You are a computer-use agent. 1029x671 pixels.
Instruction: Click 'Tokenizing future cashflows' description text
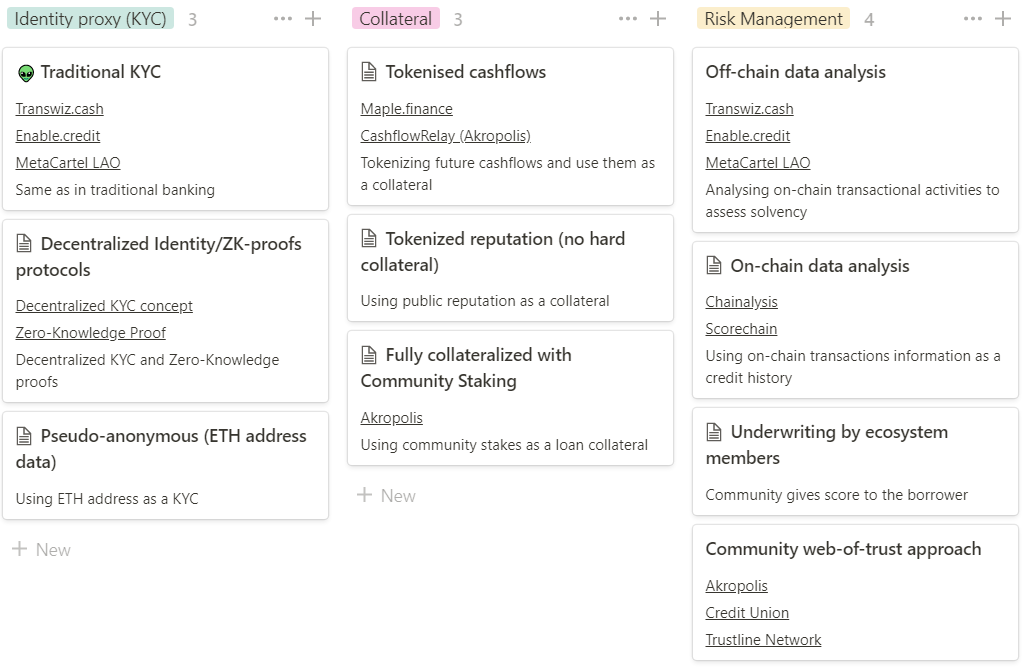tap(508, 174)
